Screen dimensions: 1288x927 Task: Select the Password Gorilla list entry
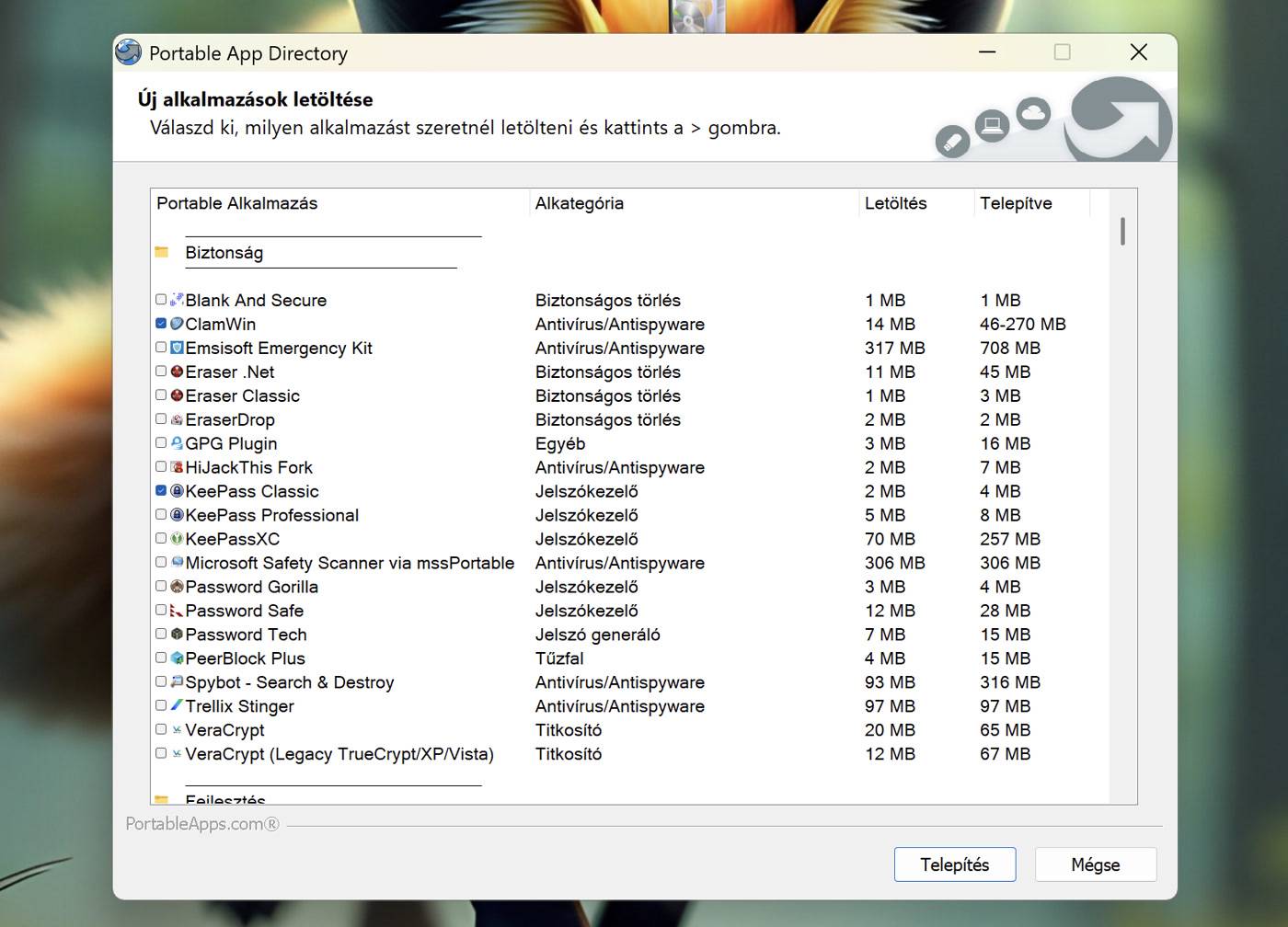(x=251, y=587)
